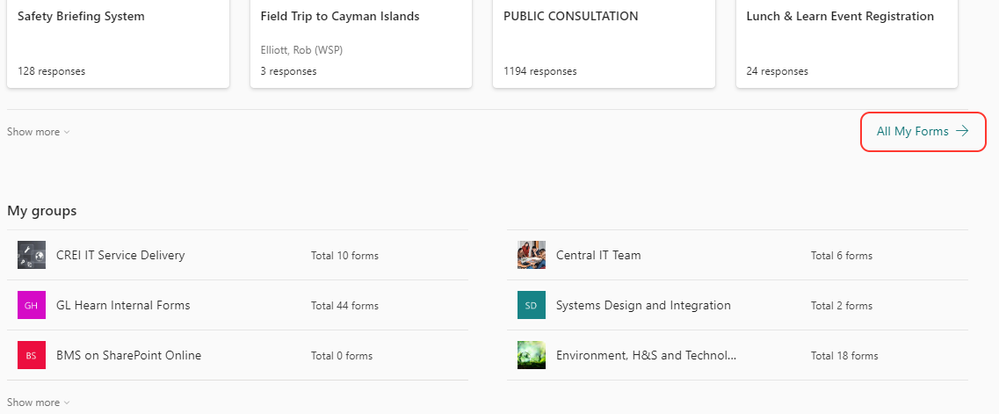The width and height of the screenshot is (999, 414).
Task: Click Environment, H&S group green avatar
Action: click(x=531, y=355)
